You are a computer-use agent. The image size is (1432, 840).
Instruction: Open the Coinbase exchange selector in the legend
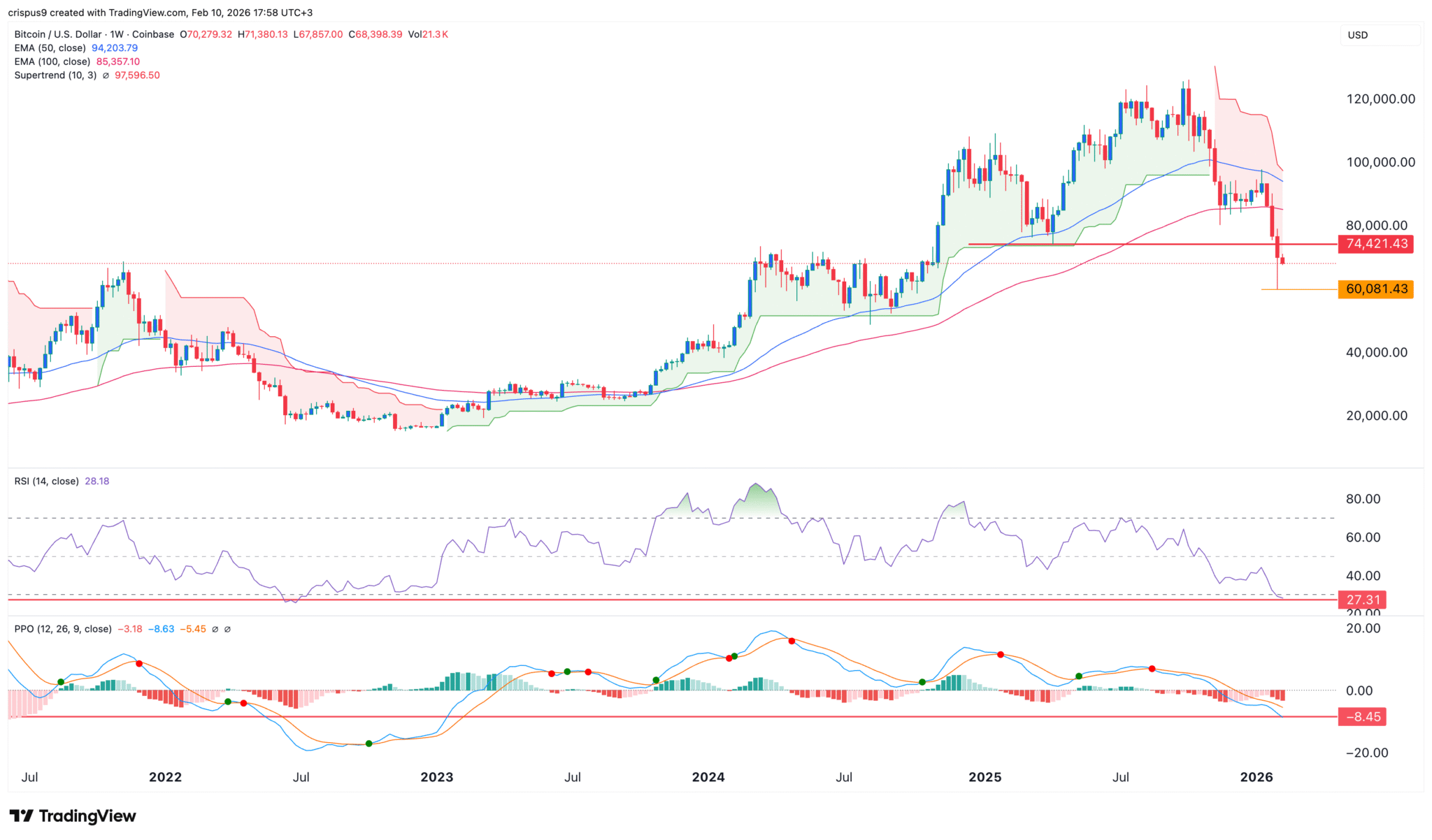pos(154,34)
